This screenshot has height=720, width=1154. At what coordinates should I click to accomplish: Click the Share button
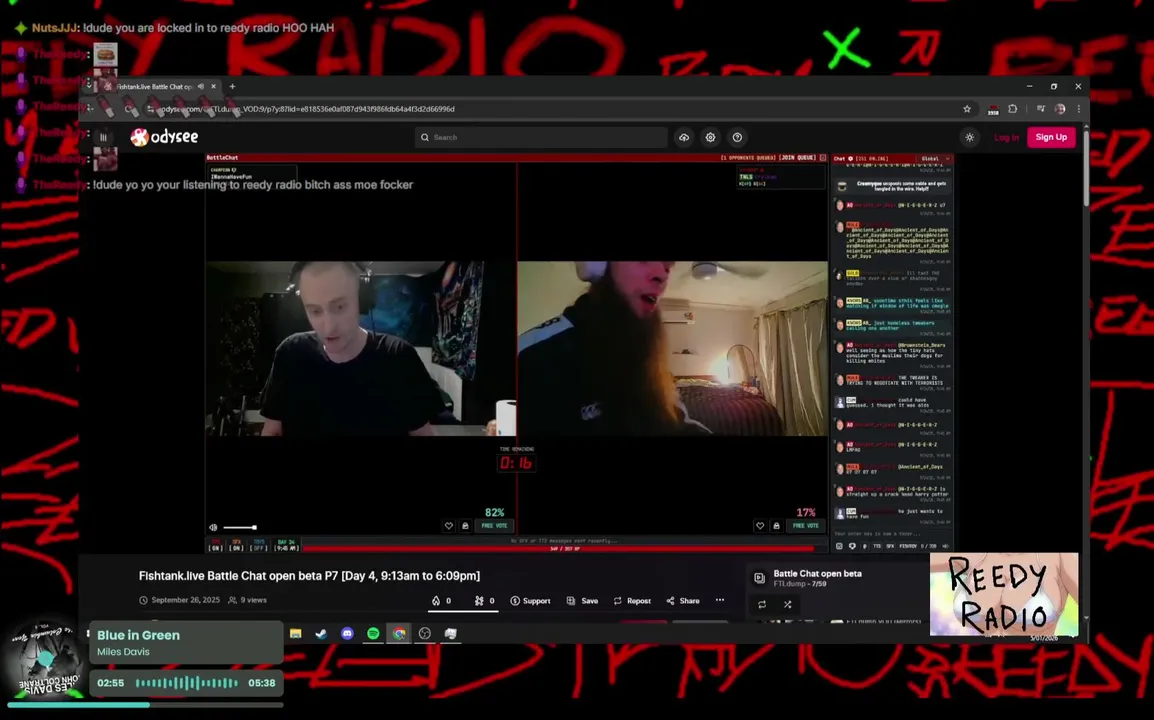coord(683,601)
